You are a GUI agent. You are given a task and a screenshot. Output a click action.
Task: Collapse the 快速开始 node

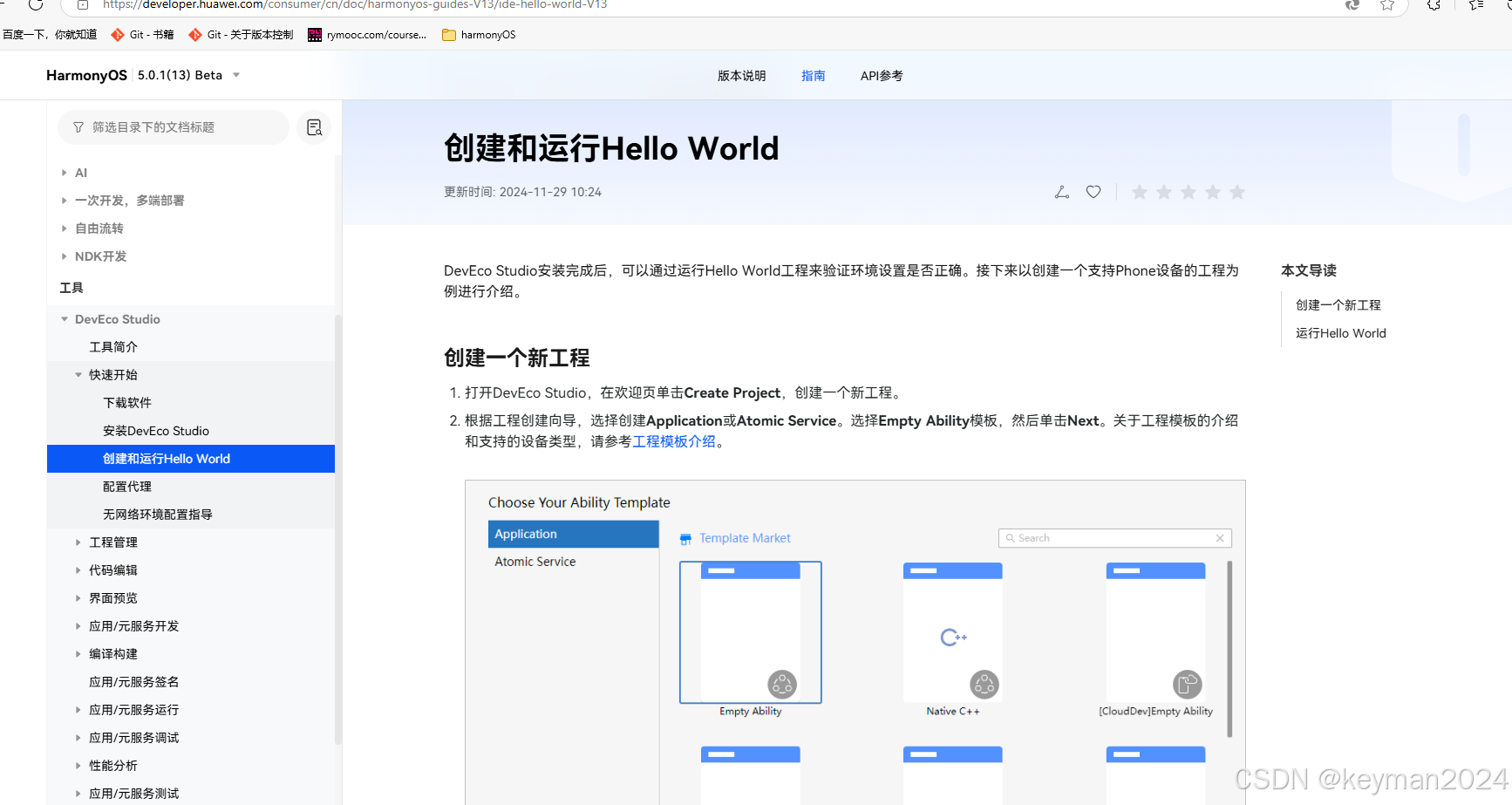point(78,375)
